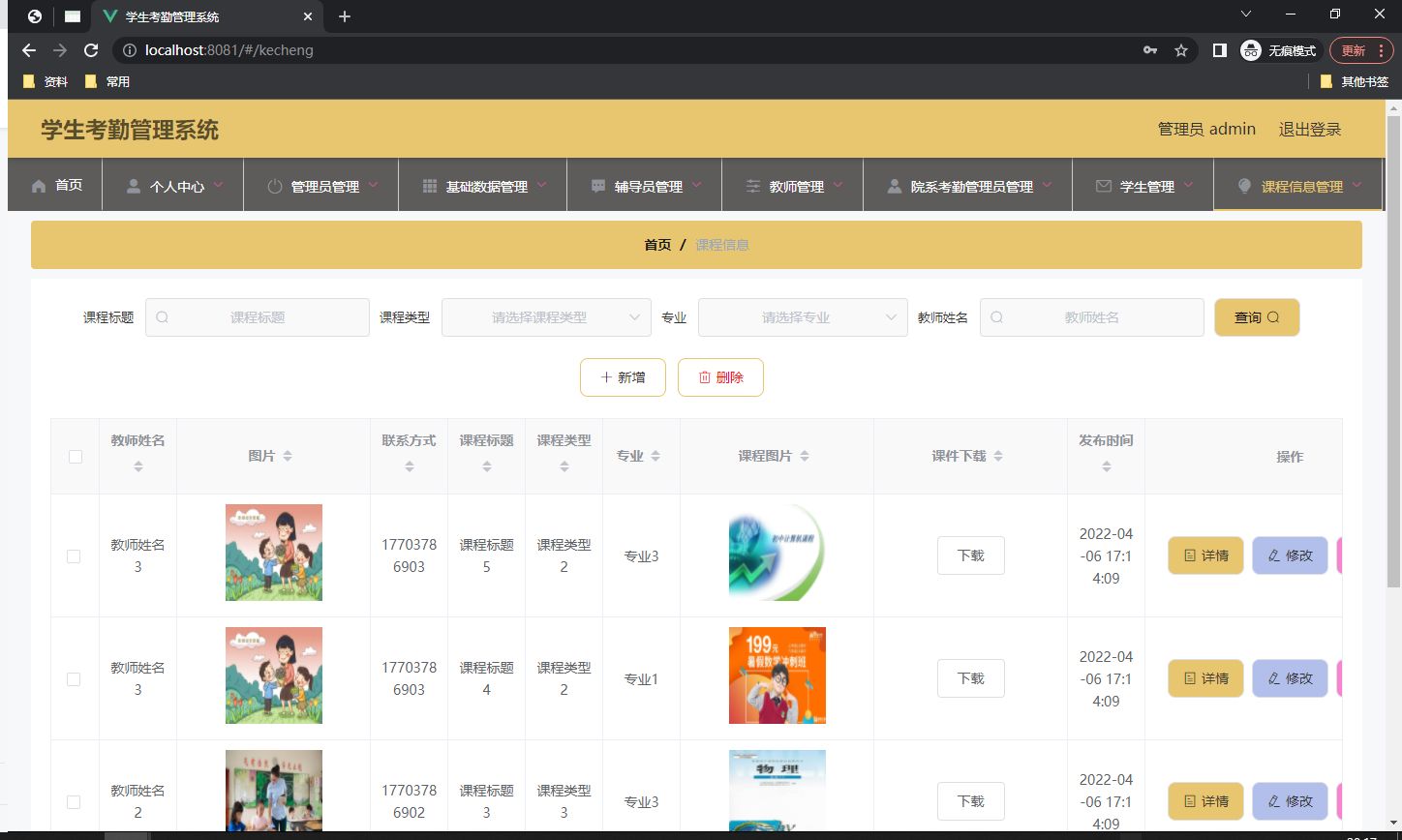
Task: Open the 资料 bookmark folder
Action: pyautogui.click(x=46, y=82)
